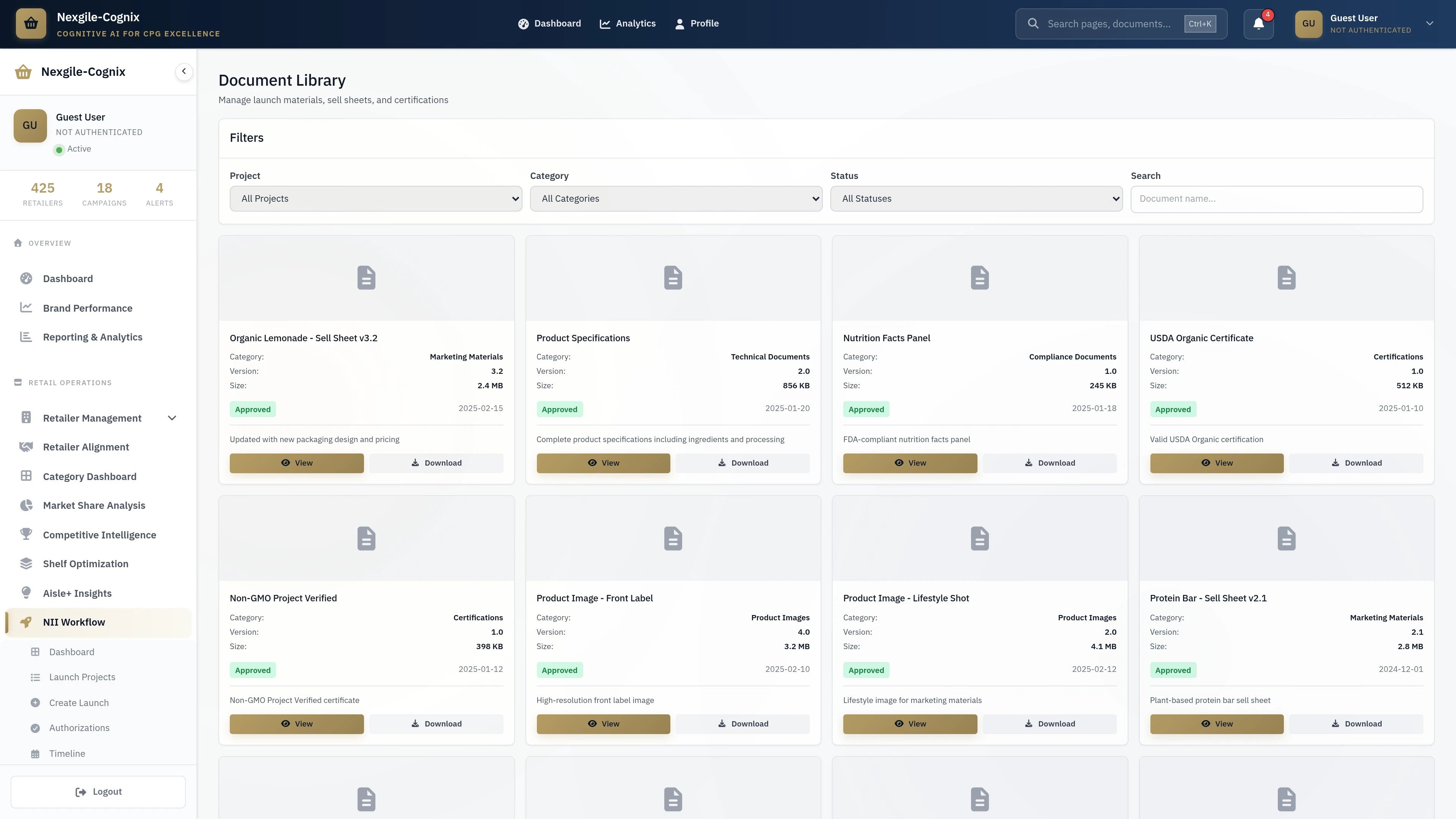Open the All Projects dropdown

pos(375,198)
